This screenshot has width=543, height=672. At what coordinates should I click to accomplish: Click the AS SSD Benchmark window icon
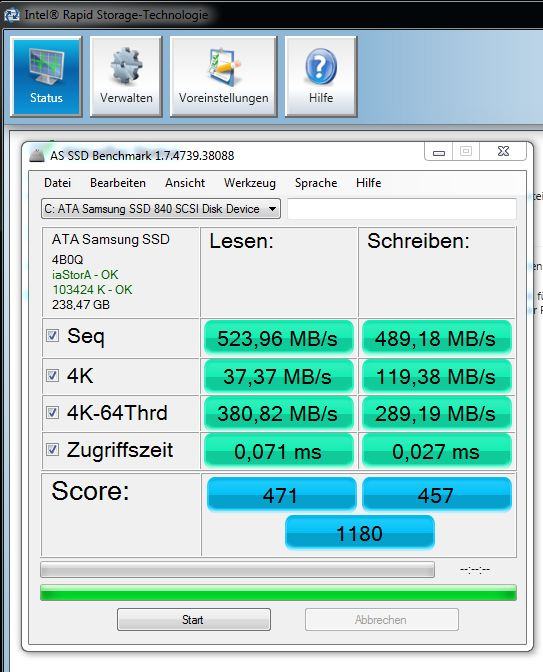(37, 155)
